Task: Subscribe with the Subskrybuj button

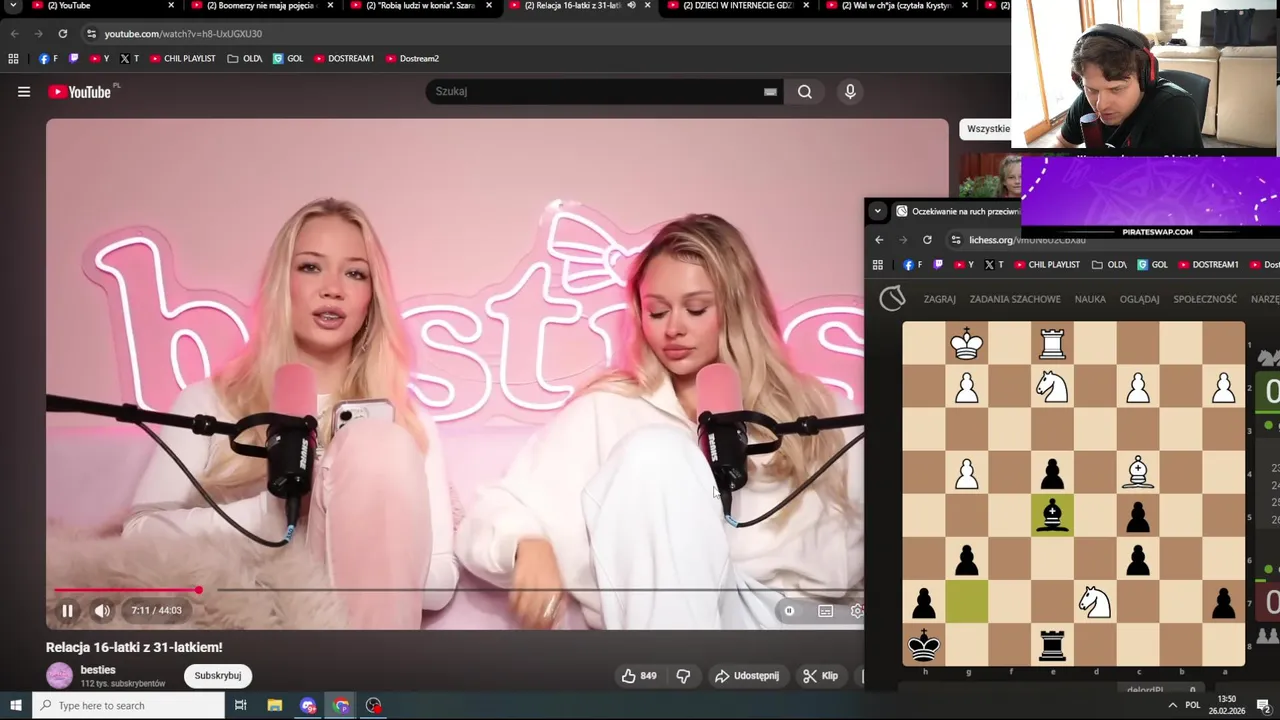Action: coord(218,676)
